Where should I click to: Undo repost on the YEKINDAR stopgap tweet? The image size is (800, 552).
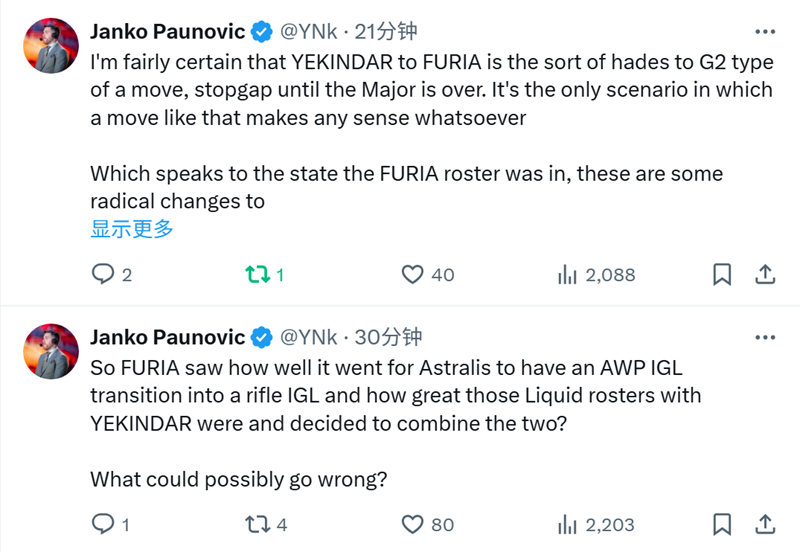tap(258, 274)
